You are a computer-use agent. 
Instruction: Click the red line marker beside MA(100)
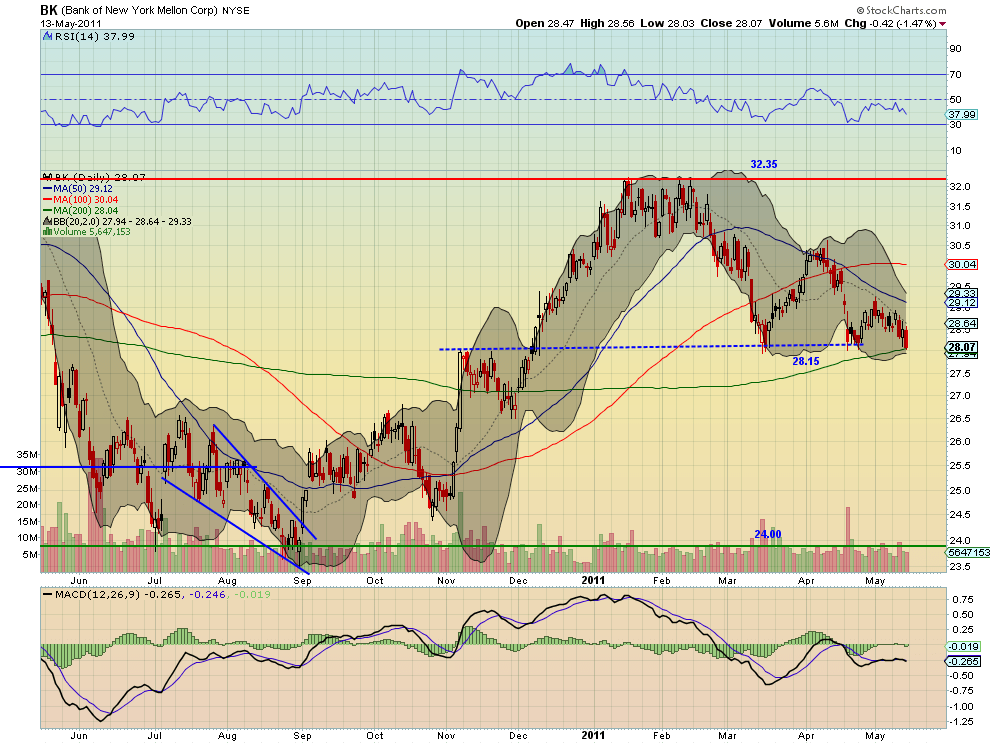47,200
